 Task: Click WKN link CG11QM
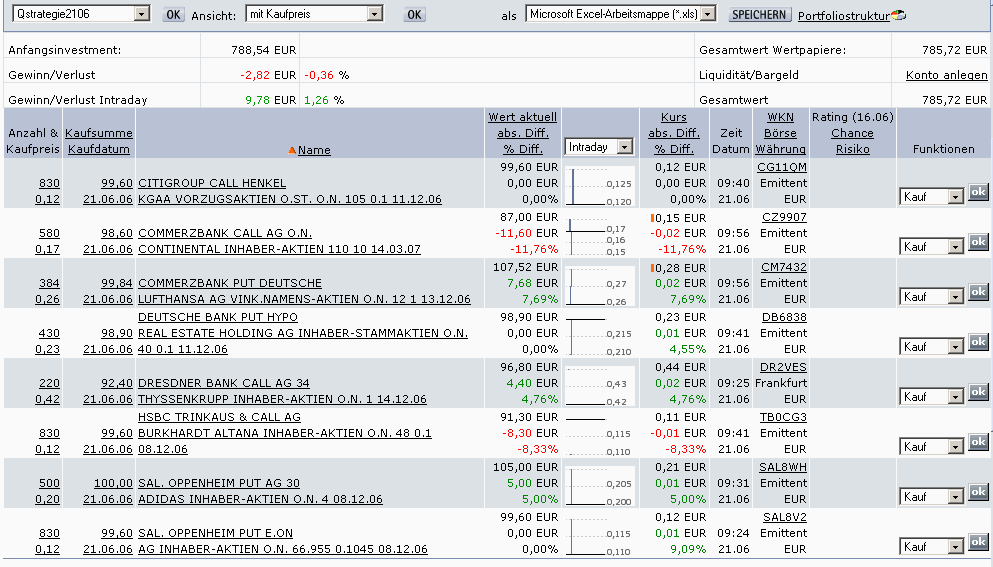781,167
